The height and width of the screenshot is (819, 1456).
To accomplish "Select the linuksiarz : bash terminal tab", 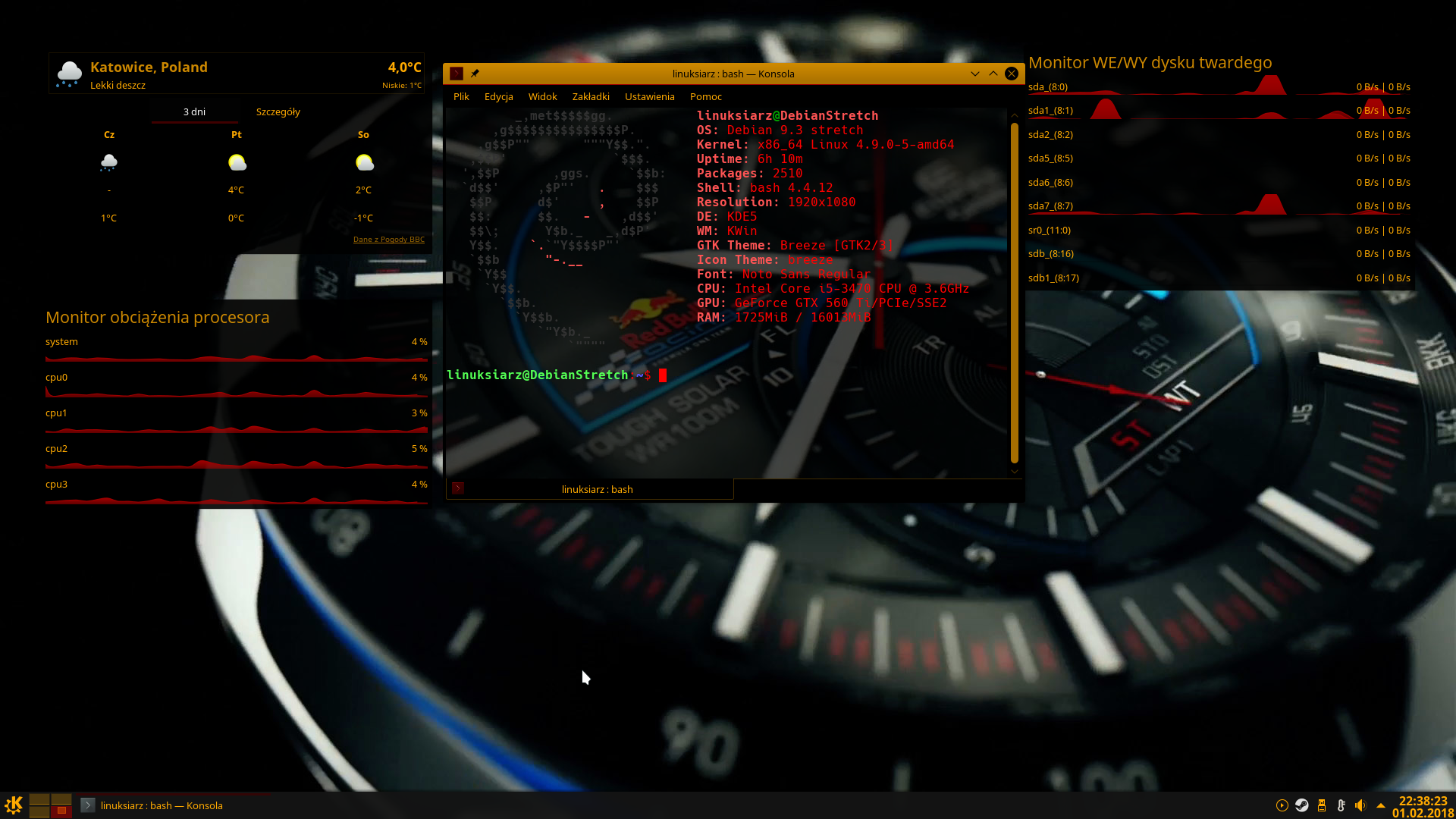I will click(590, 489).
